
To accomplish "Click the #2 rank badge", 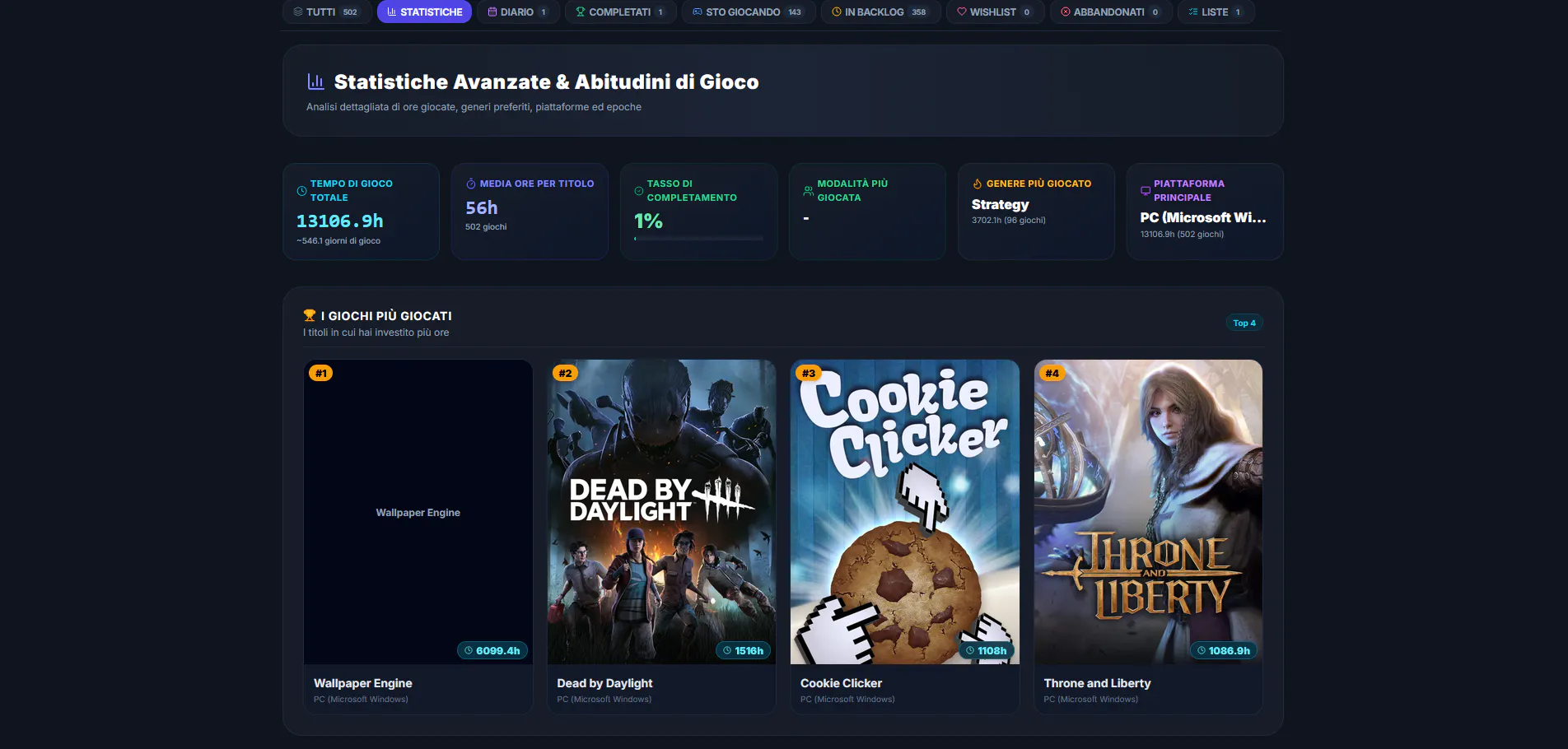I will (565, 373).
